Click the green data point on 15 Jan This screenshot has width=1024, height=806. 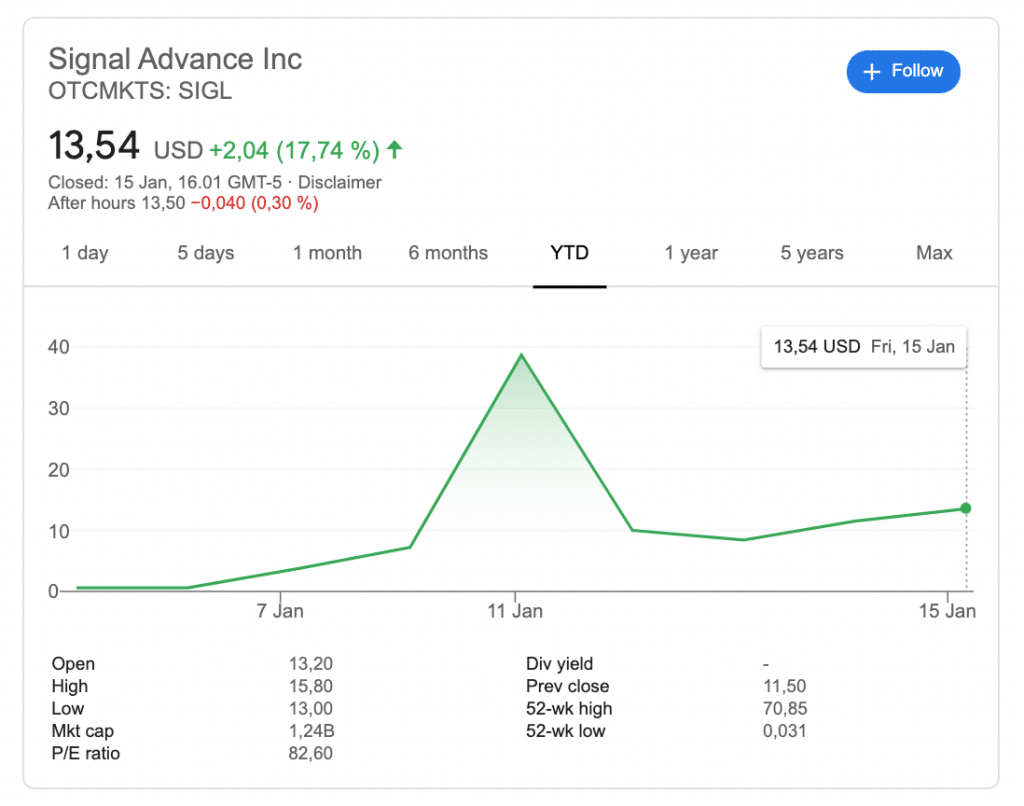click(x=966, y=508)
